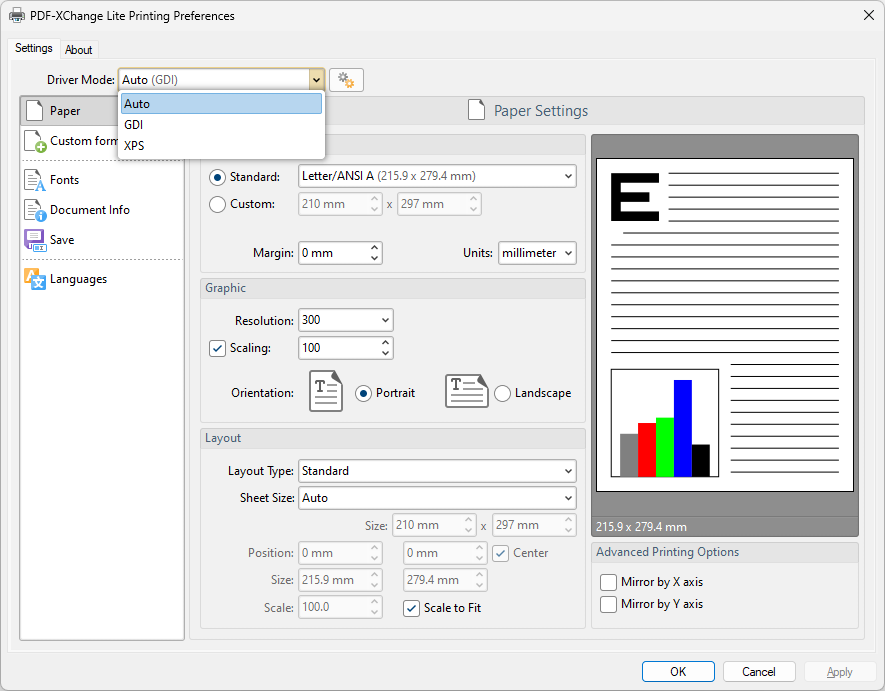Click the Languages sidebar label

(x=78, y=279)
